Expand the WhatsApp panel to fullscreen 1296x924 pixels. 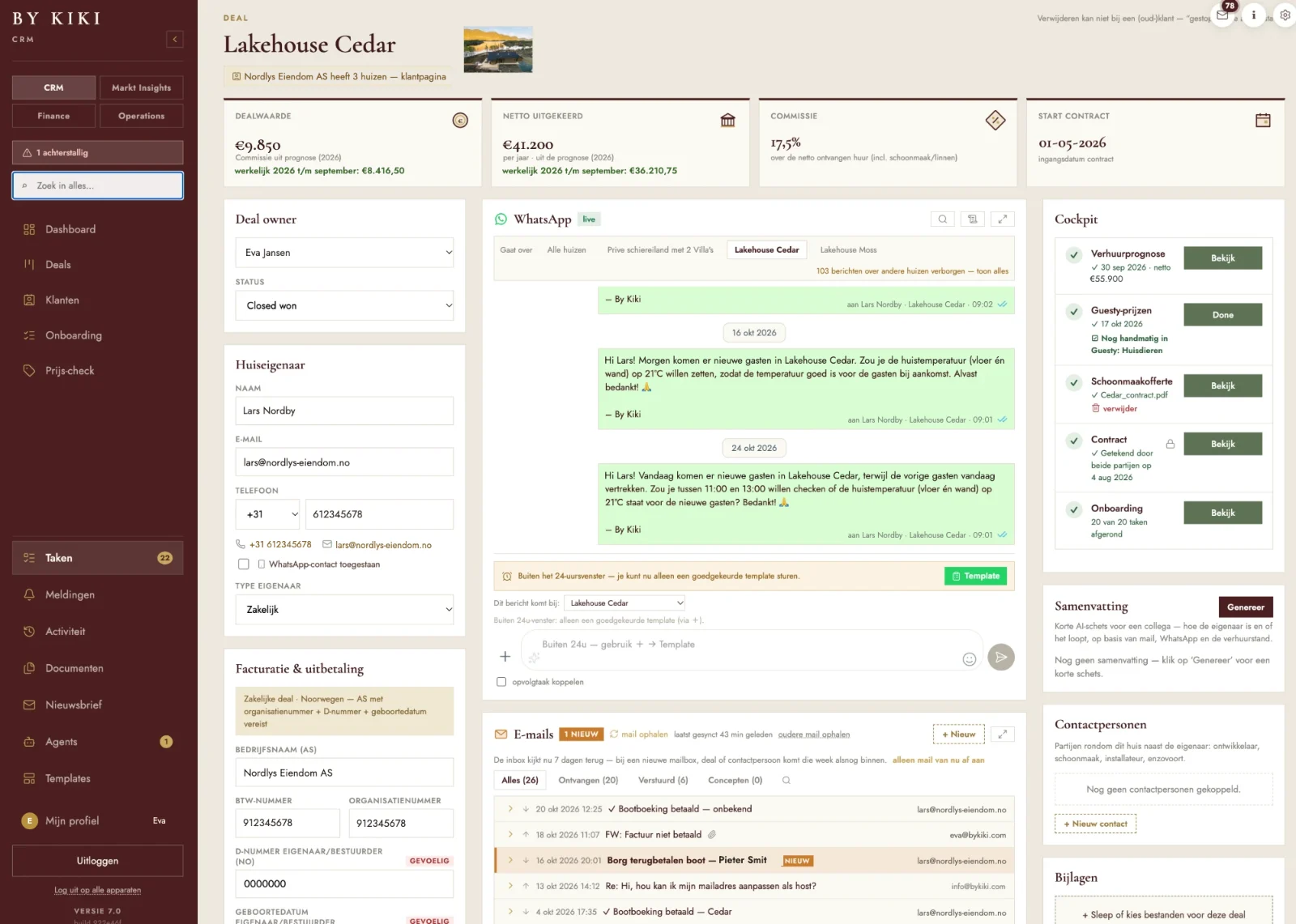[x=1003, y=219]
